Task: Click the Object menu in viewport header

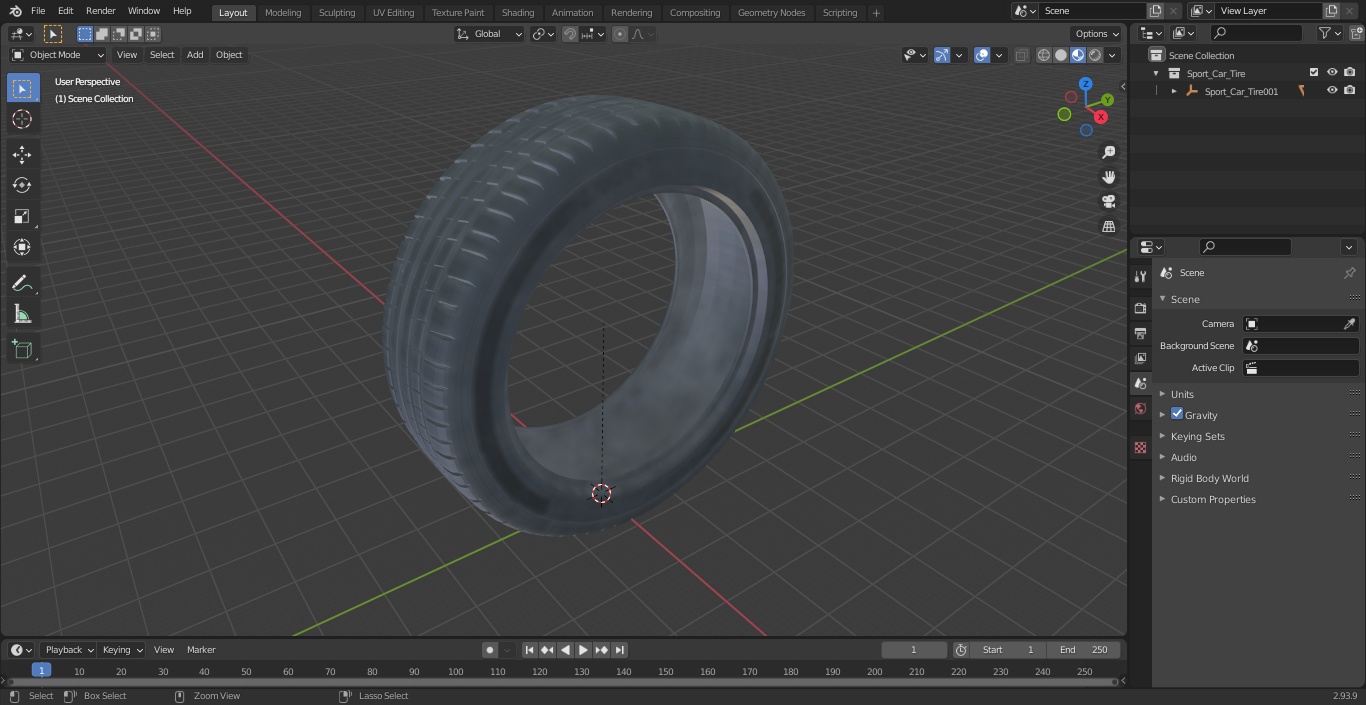Action: pos(229,55)
